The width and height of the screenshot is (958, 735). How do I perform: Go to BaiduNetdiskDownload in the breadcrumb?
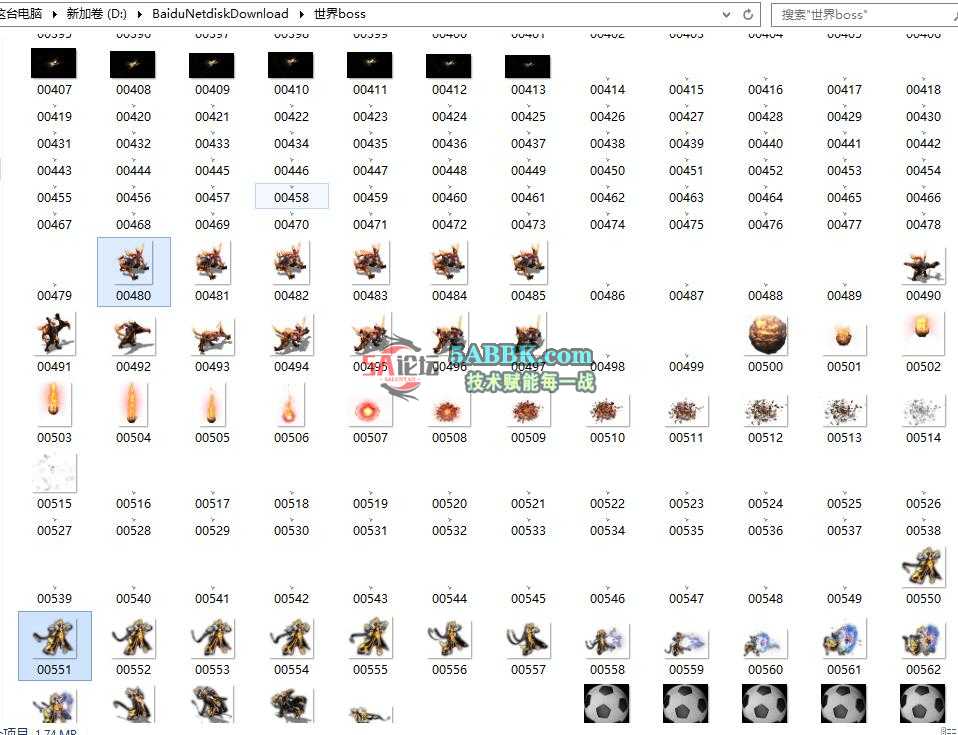(x=220, y=14)
